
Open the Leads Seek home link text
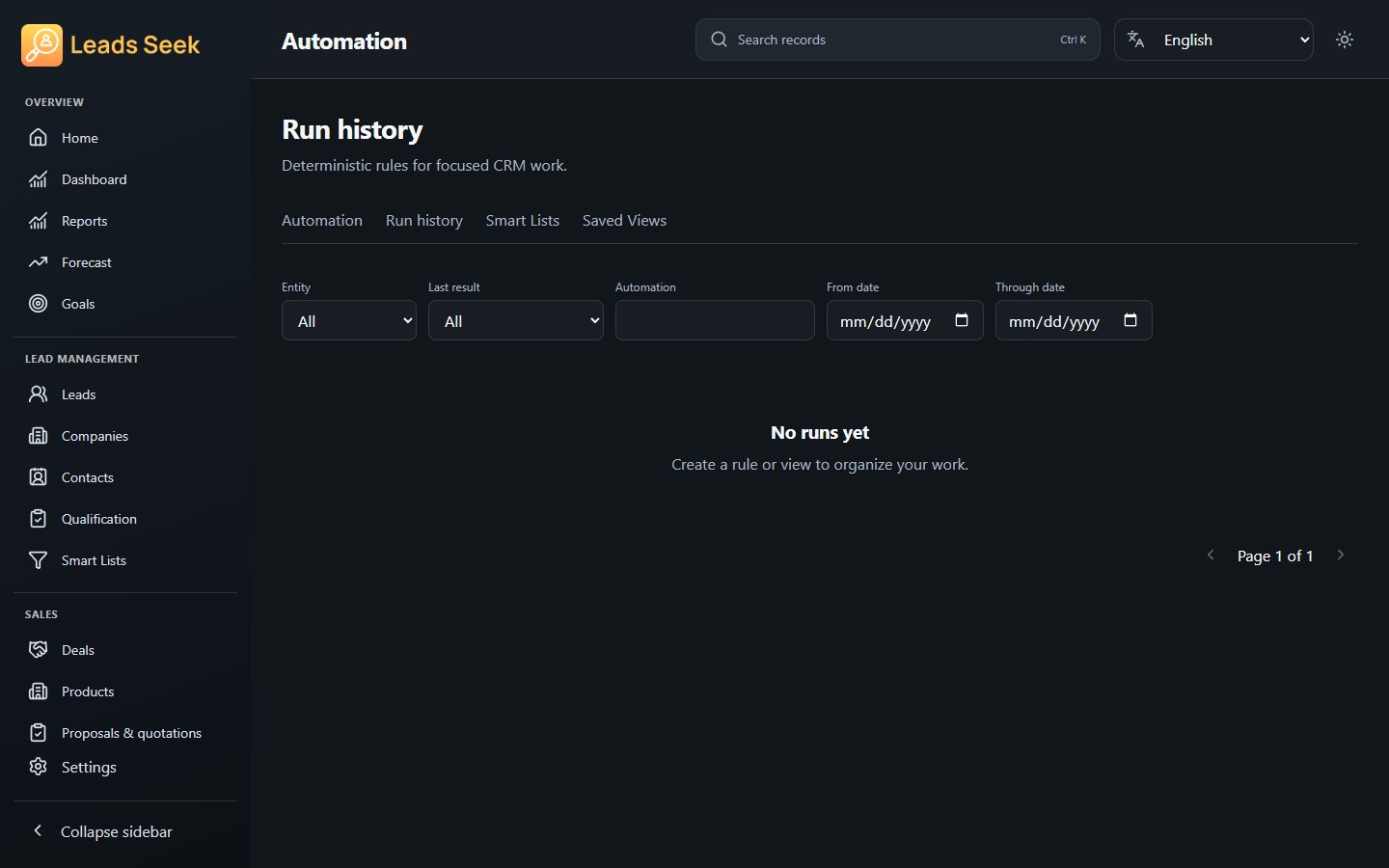(135, 45)
